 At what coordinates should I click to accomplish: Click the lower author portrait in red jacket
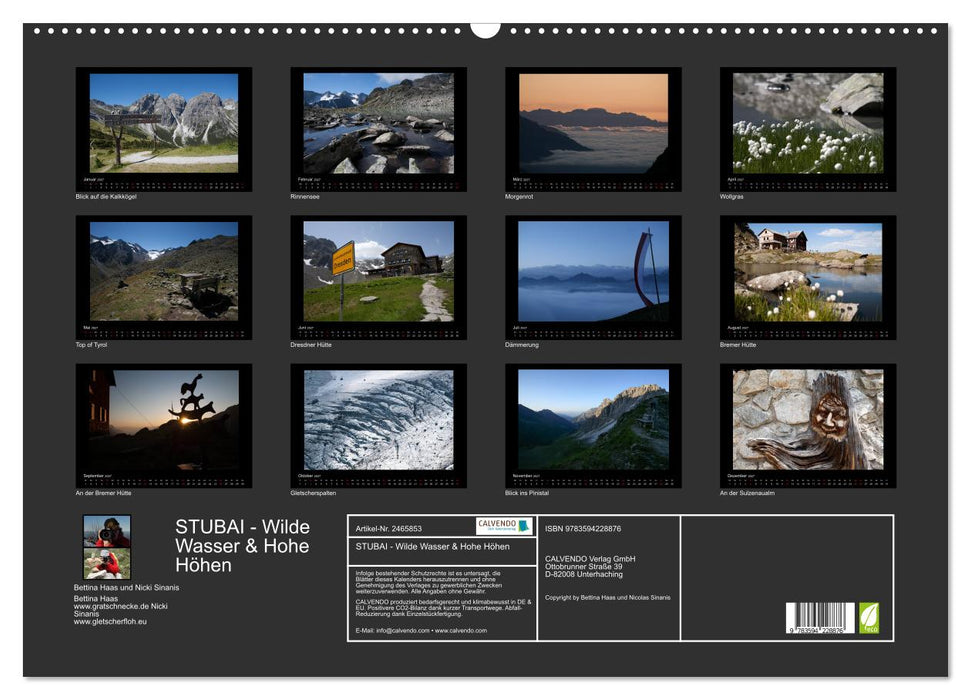coord(107,563)
